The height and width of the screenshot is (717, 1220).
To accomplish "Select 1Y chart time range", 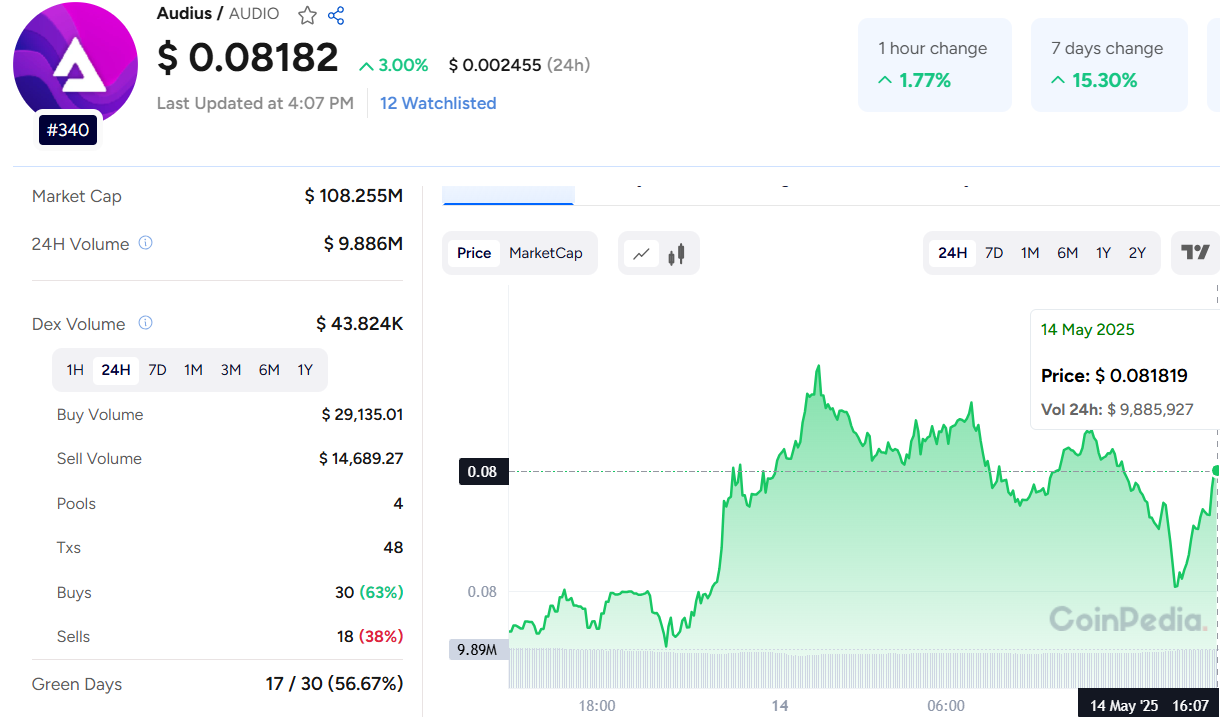I will (1103, 253).
